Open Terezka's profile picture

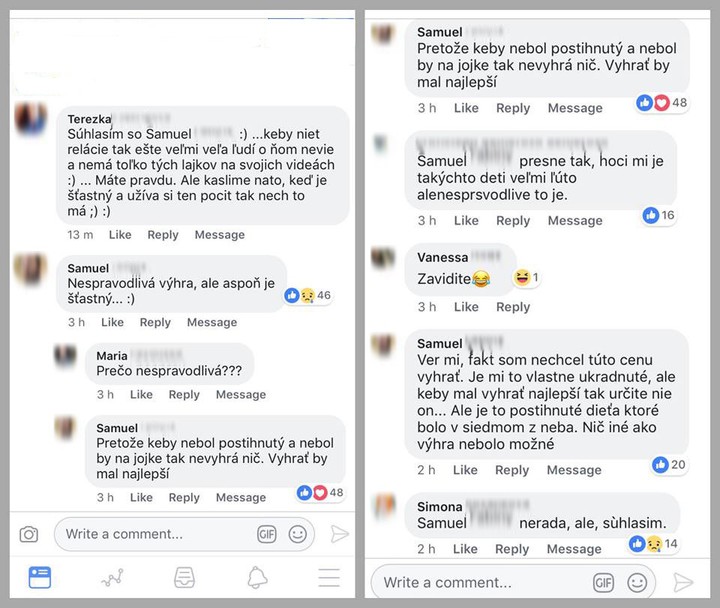30,125
